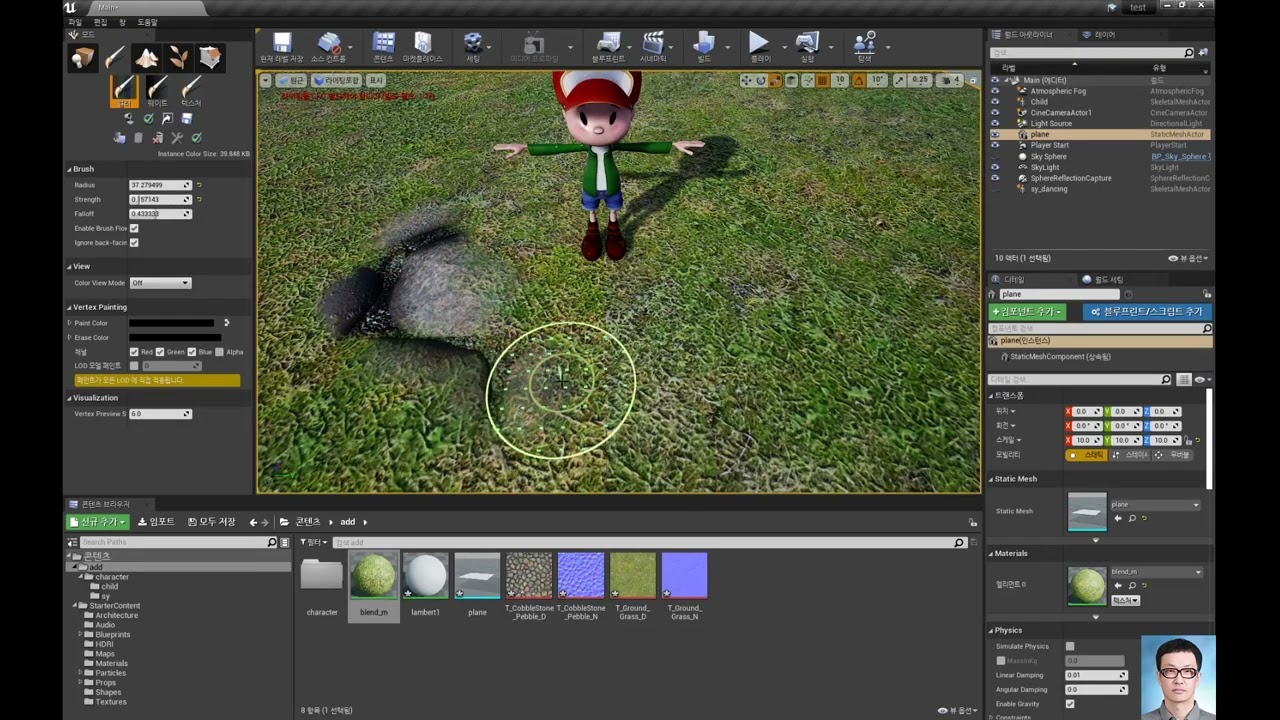This screenshot has width=1280, height=720.
Task: Uncheck the Green channel checkbox
Action: coord(160,352)
